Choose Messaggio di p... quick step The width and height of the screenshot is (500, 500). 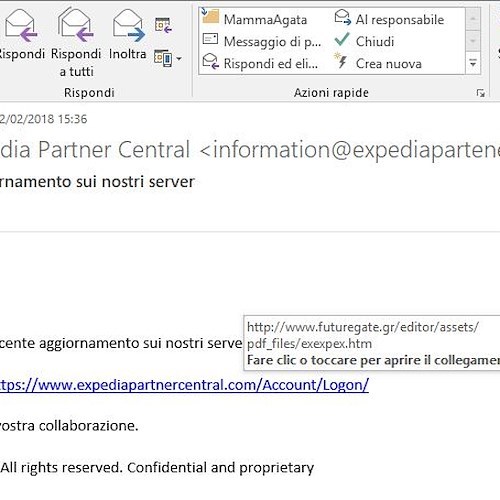point(262,41)
